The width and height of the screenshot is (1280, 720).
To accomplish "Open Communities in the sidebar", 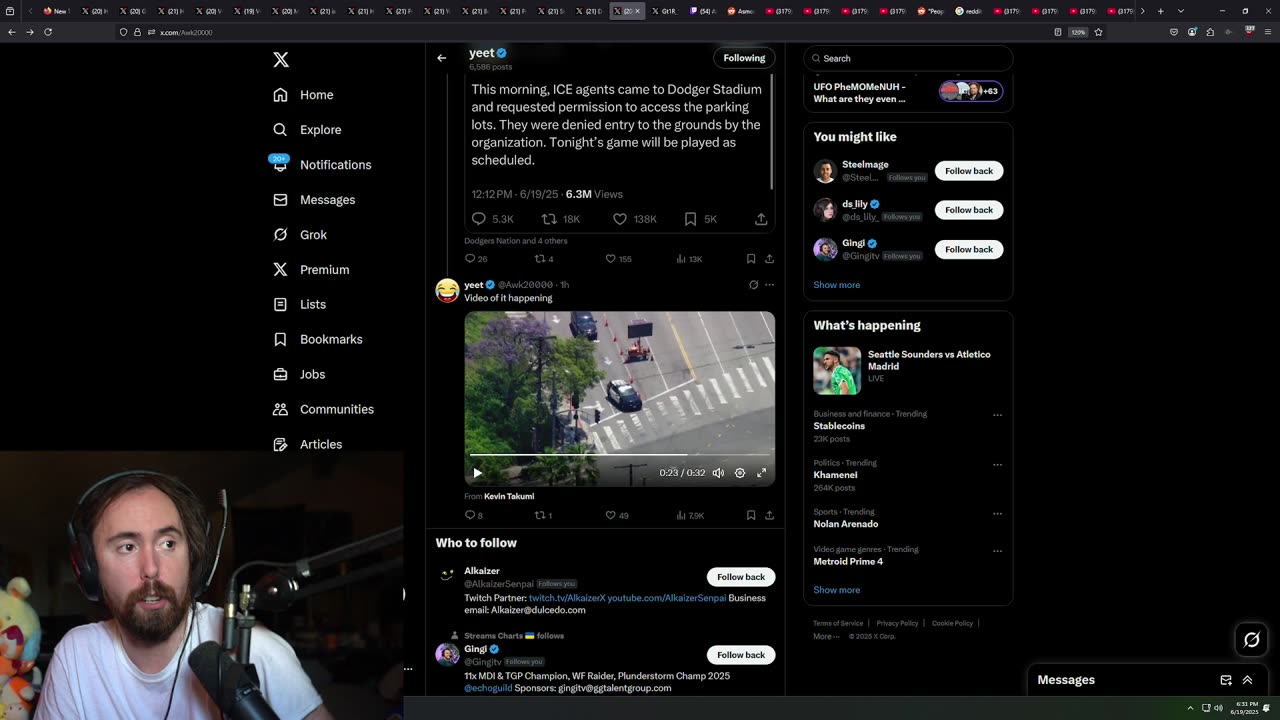I will pyautogui.click(x=323, y=409).
